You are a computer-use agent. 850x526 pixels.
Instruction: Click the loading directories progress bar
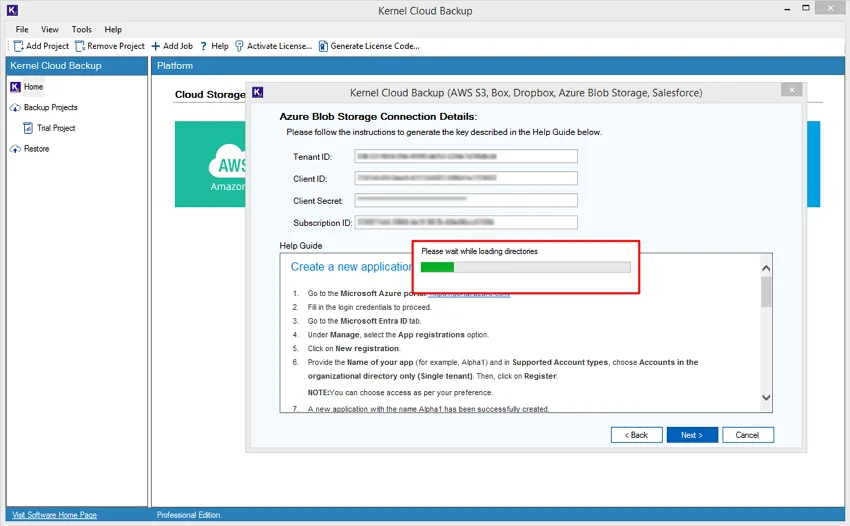point(525,267)
